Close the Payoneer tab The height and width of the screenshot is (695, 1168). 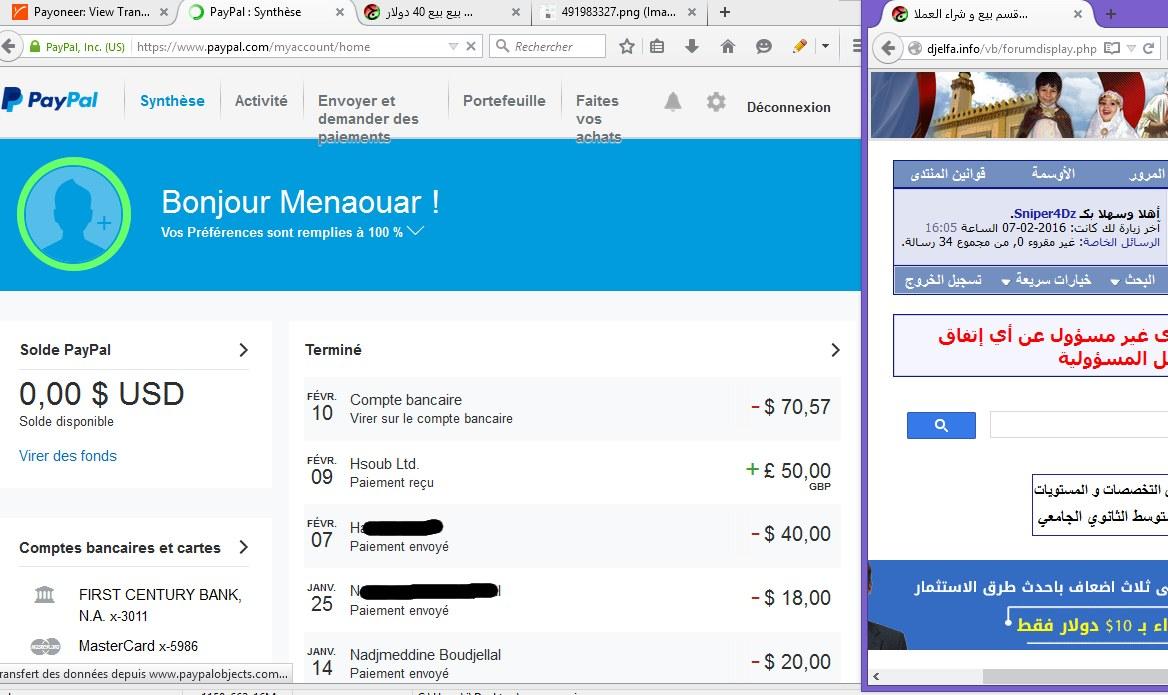coord(164,12)
